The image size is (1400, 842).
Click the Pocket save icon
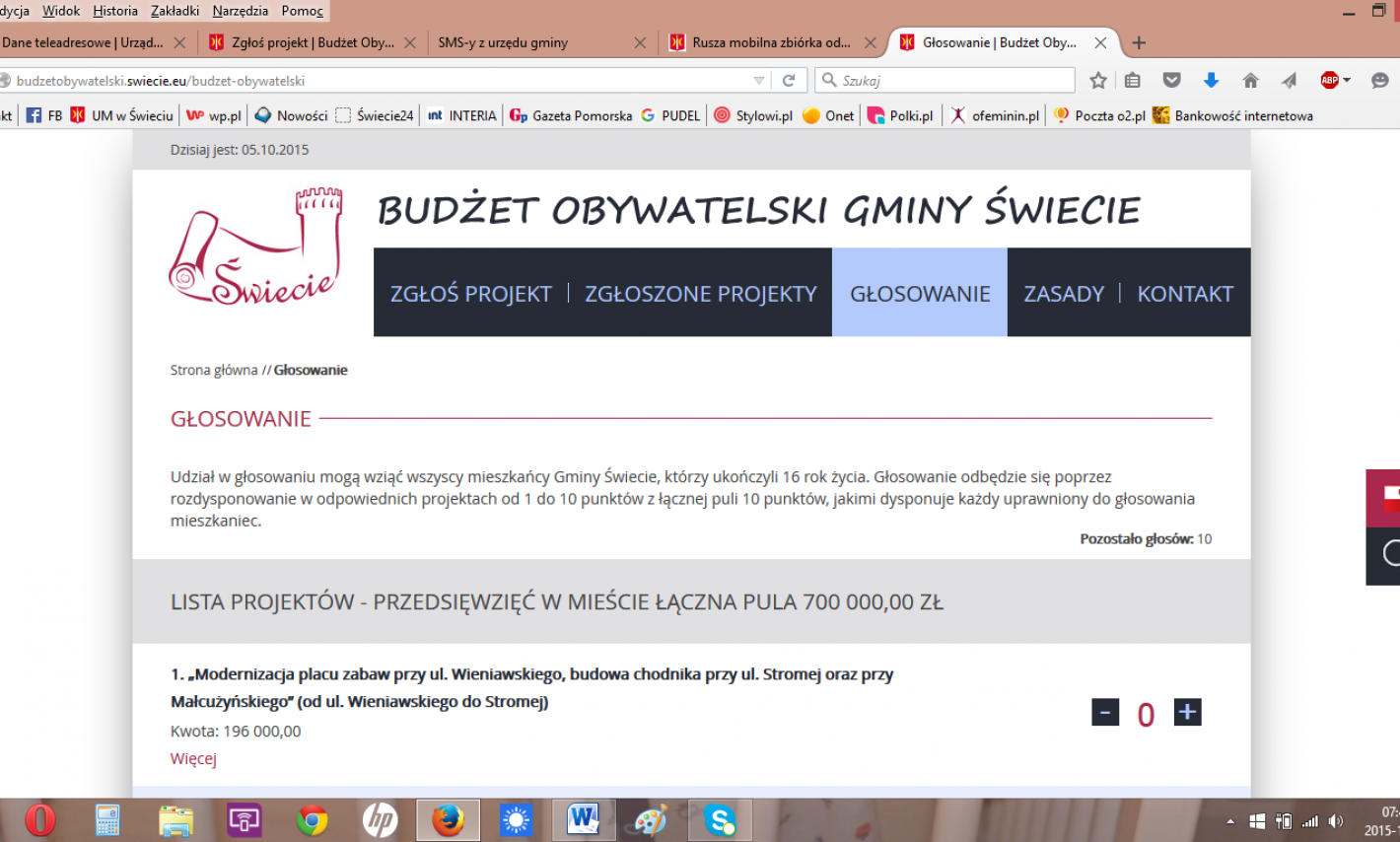[x=1171, y=81]
